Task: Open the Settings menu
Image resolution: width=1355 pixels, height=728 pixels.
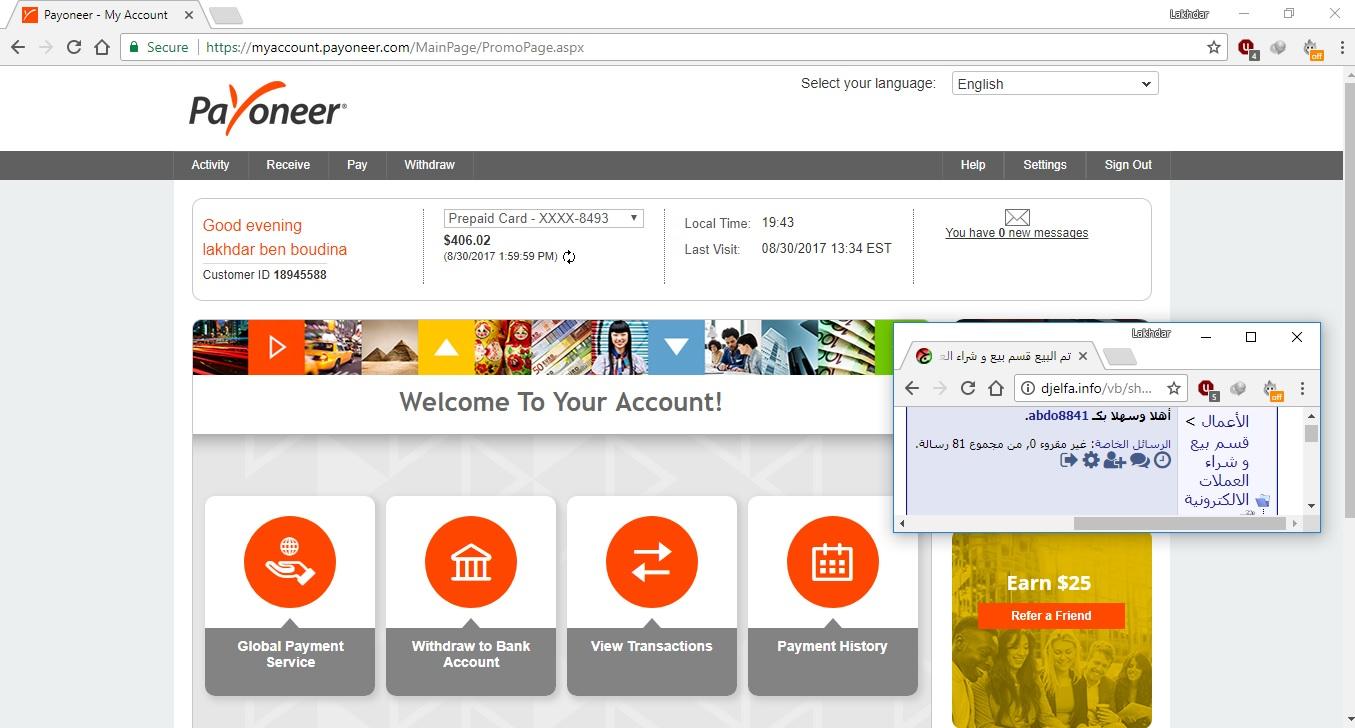Action: click(x=1045, y=165)
